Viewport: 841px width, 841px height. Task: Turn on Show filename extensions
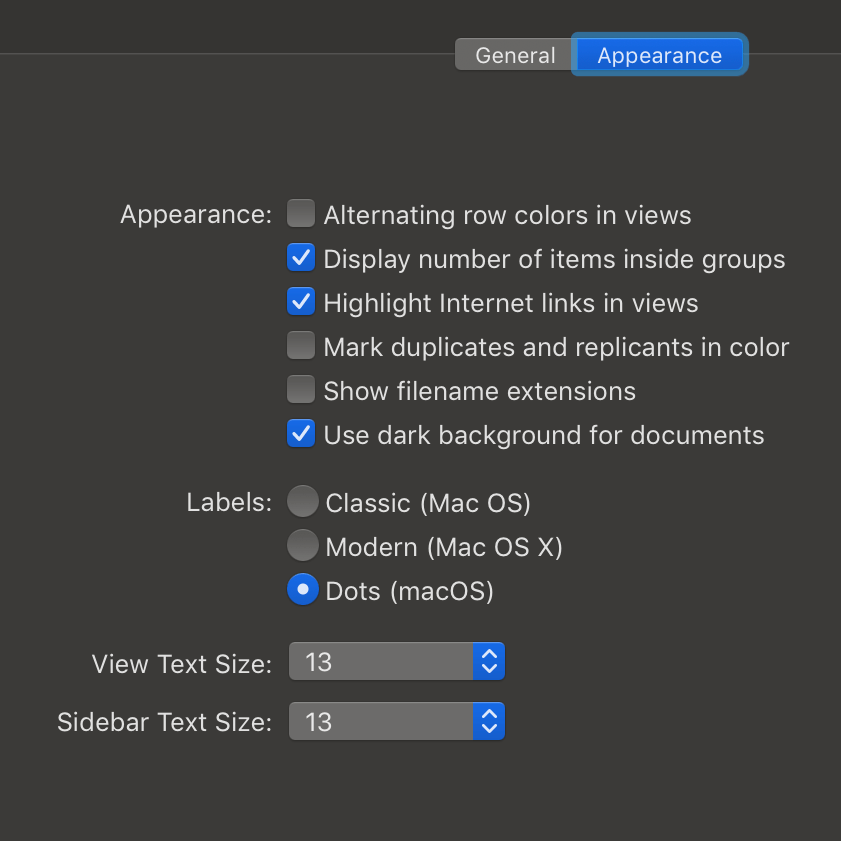click(301, 389)
